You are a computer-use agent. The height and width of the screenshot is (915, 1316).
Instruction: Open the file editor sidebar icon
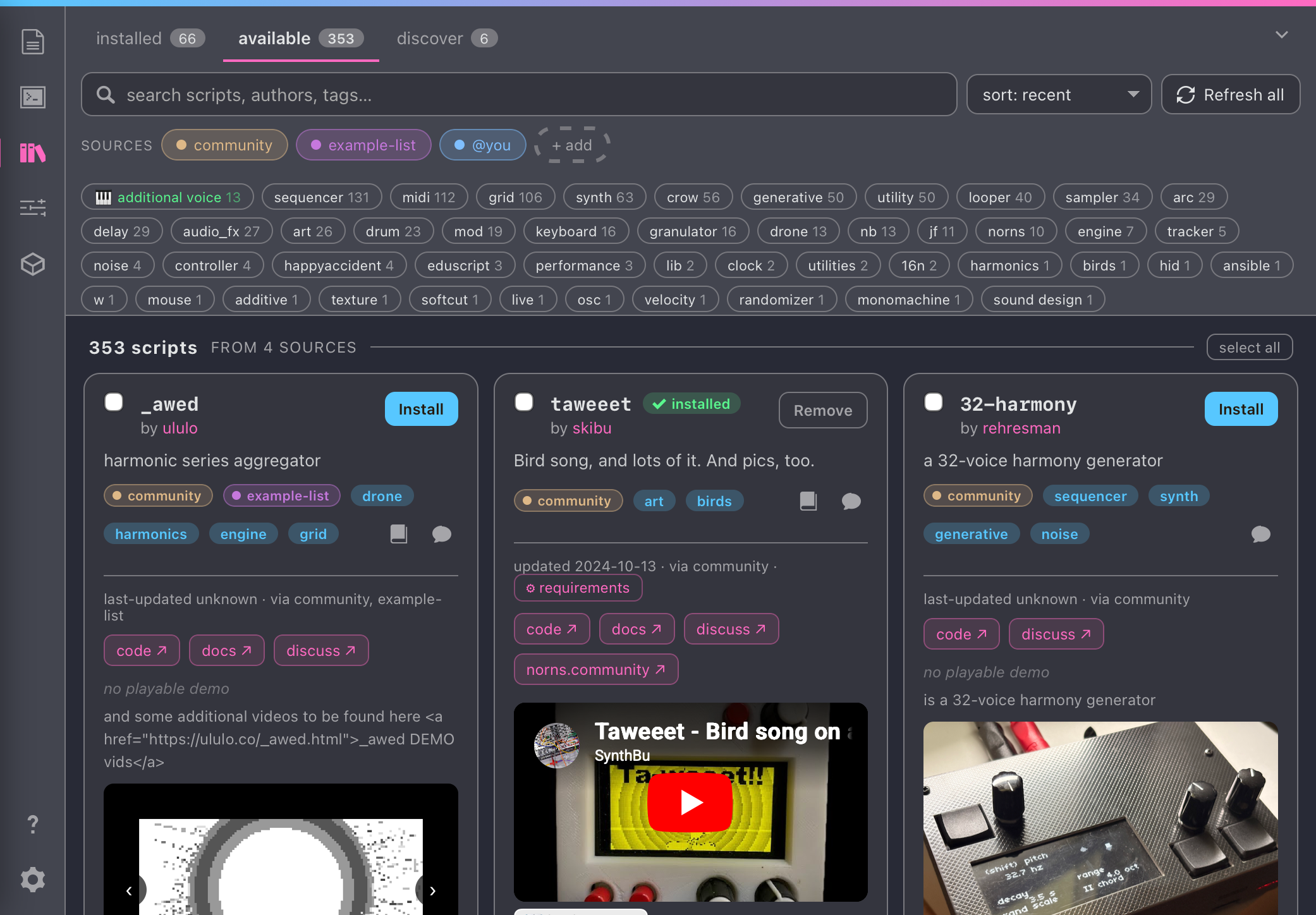tap(33, 42)
